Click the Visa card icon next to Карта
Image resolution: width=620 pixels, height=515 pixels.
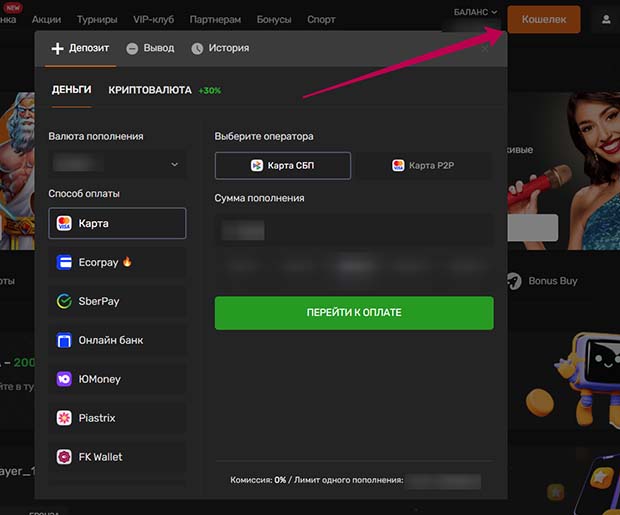(64, 223)
